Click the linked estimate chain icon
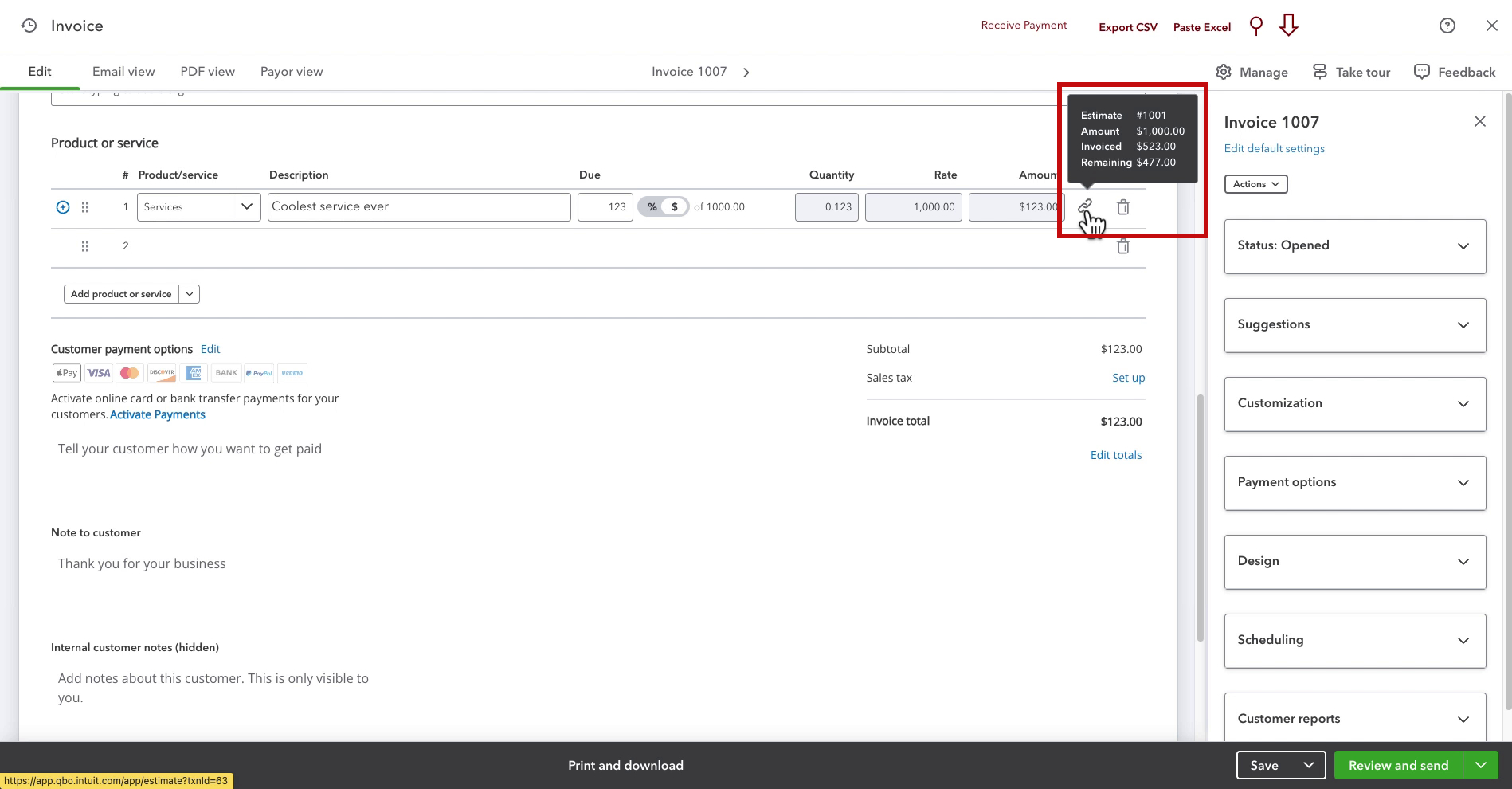This screenshot has width=1512, height=789. pos(1085,206)
